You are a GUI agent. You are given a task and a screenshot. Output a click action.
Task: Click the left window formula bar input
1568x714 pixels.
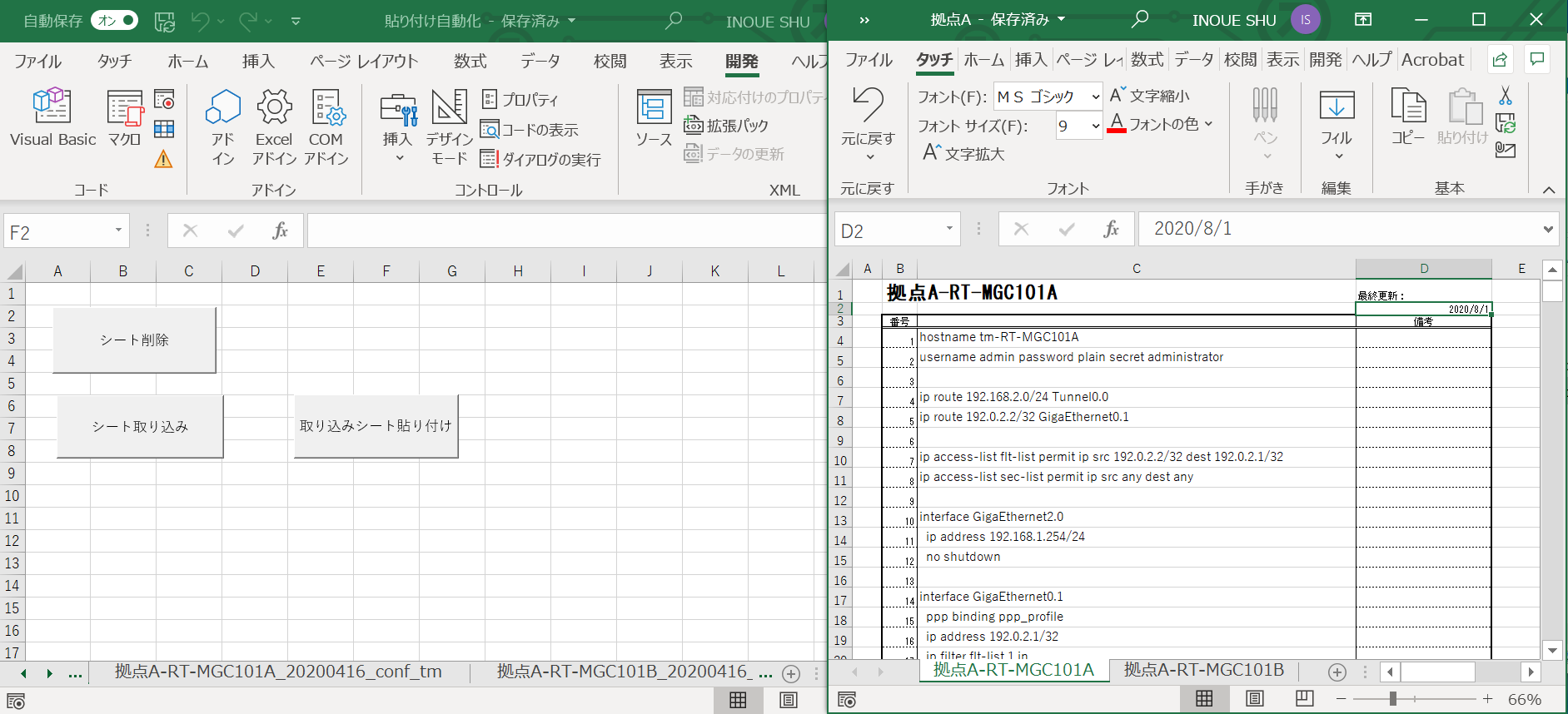pos(566,231)
